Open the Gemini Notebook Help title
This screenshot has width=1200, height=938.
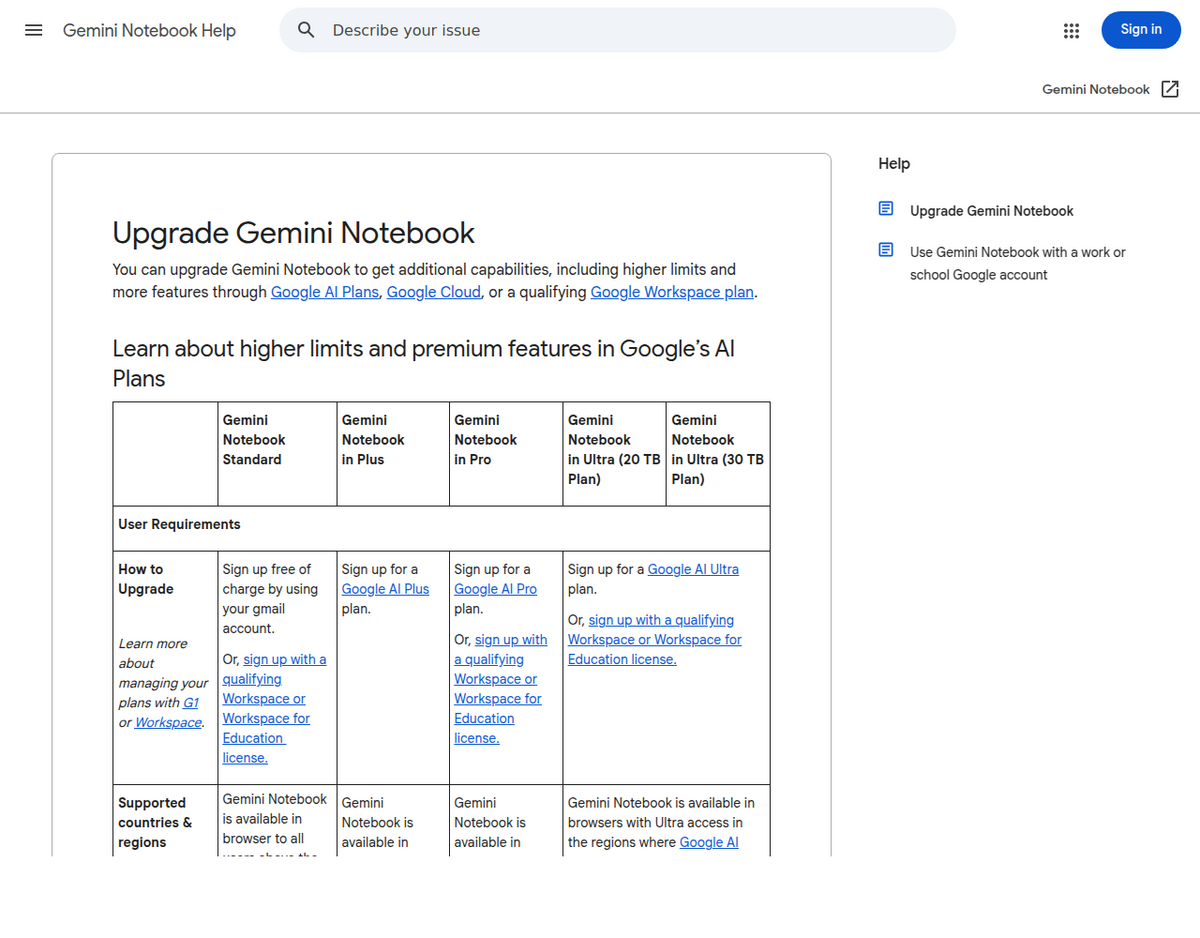(149, 30)
